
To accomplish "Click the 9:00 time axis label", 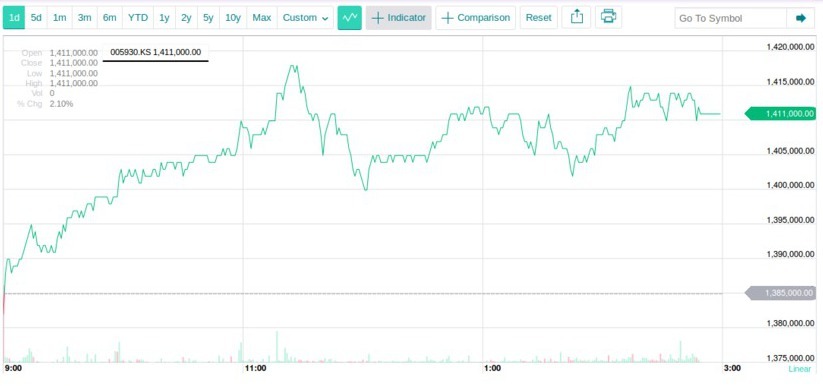I will (13, 369).
